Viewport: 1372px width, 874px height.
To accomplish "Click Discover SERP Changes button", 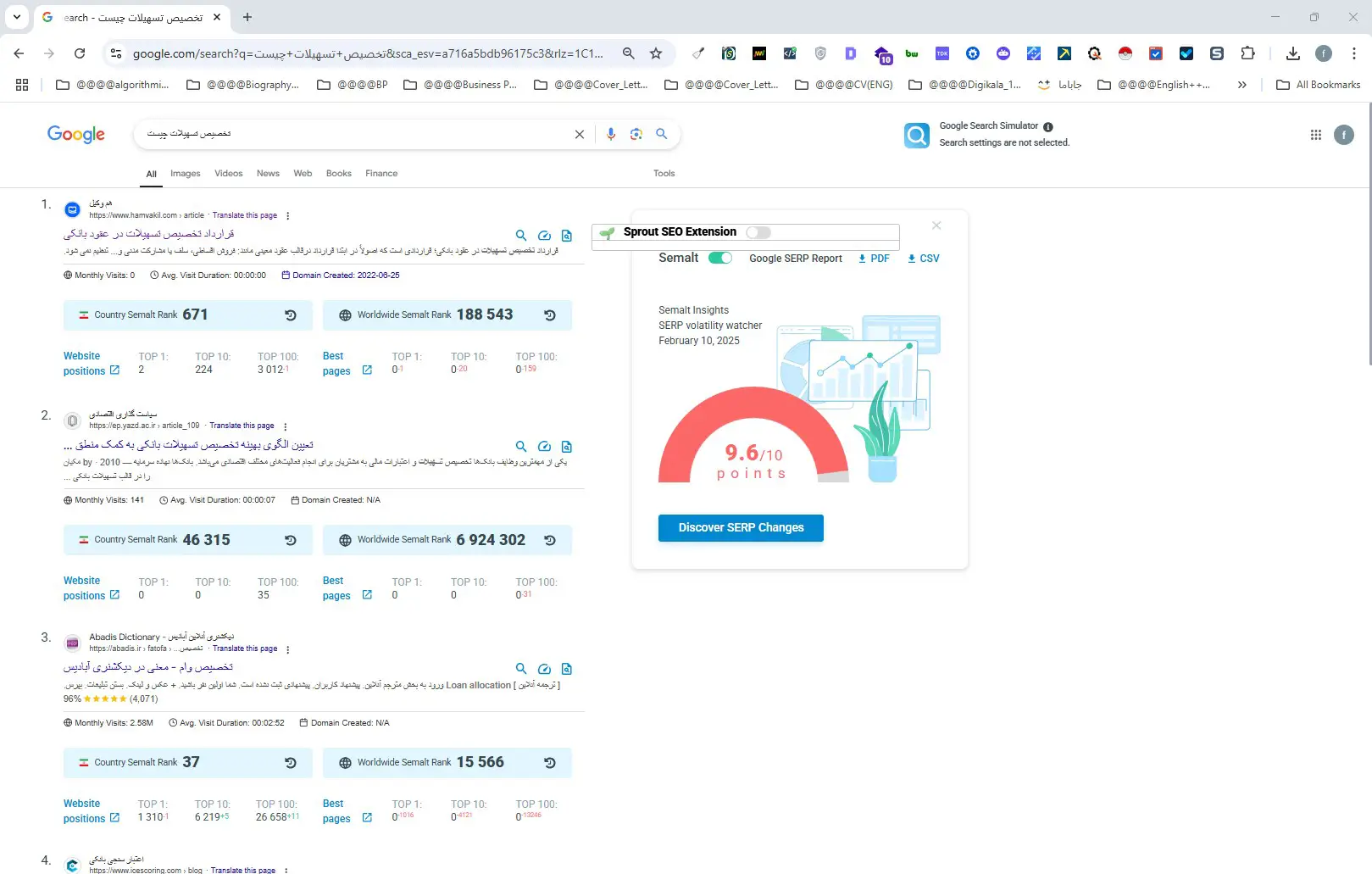I will click(x=741, y=527).
